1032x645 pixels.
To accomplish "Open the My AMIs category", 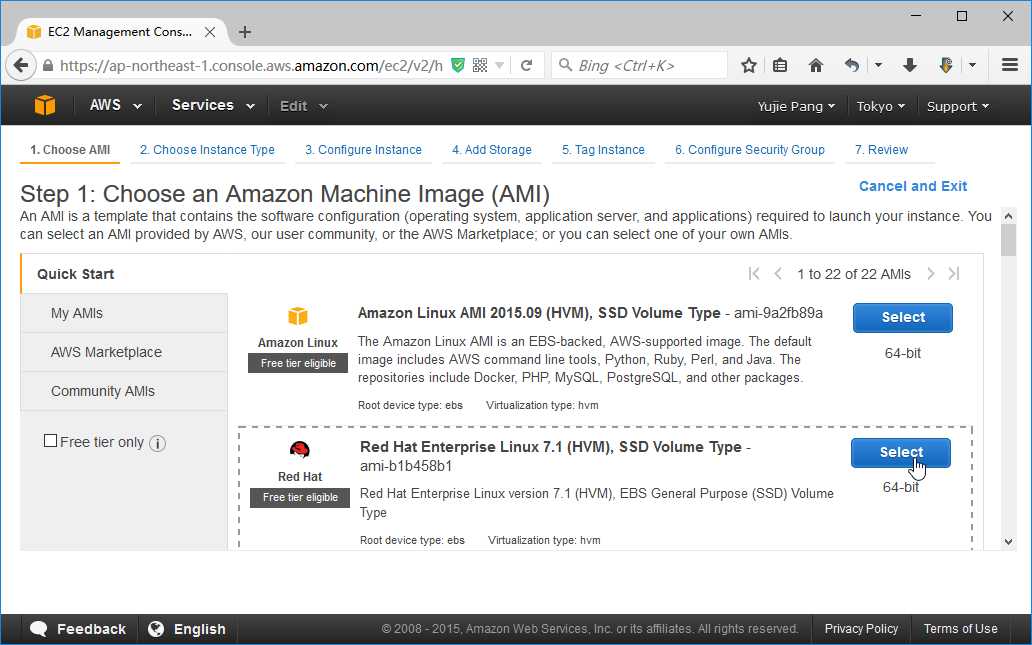I will pos(124,313).
